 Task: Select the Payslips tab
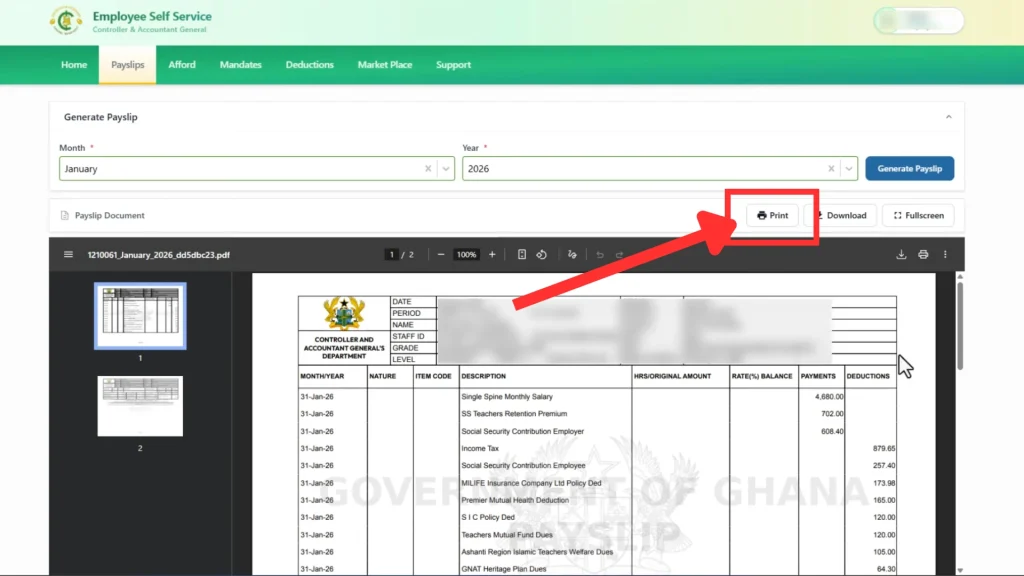(127, 65)
